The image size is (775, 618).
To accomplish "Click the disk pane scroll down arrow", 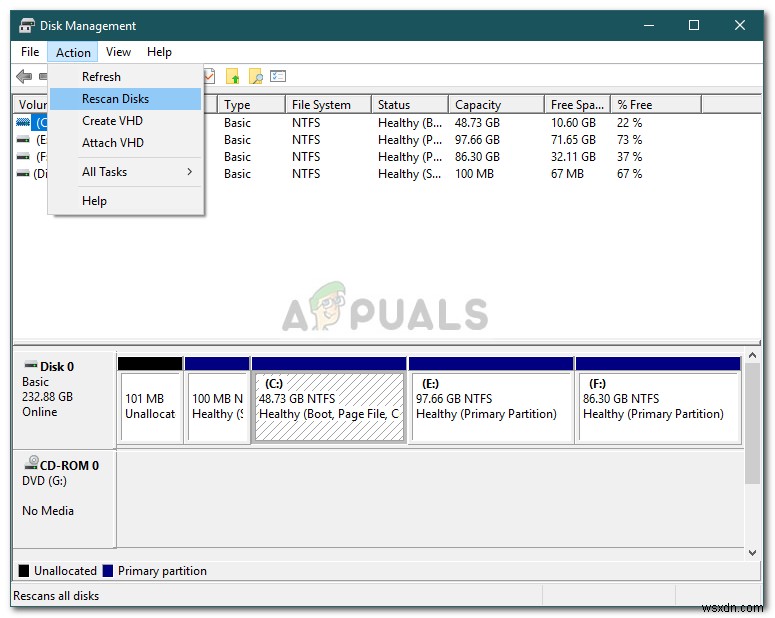I will 752,553.
